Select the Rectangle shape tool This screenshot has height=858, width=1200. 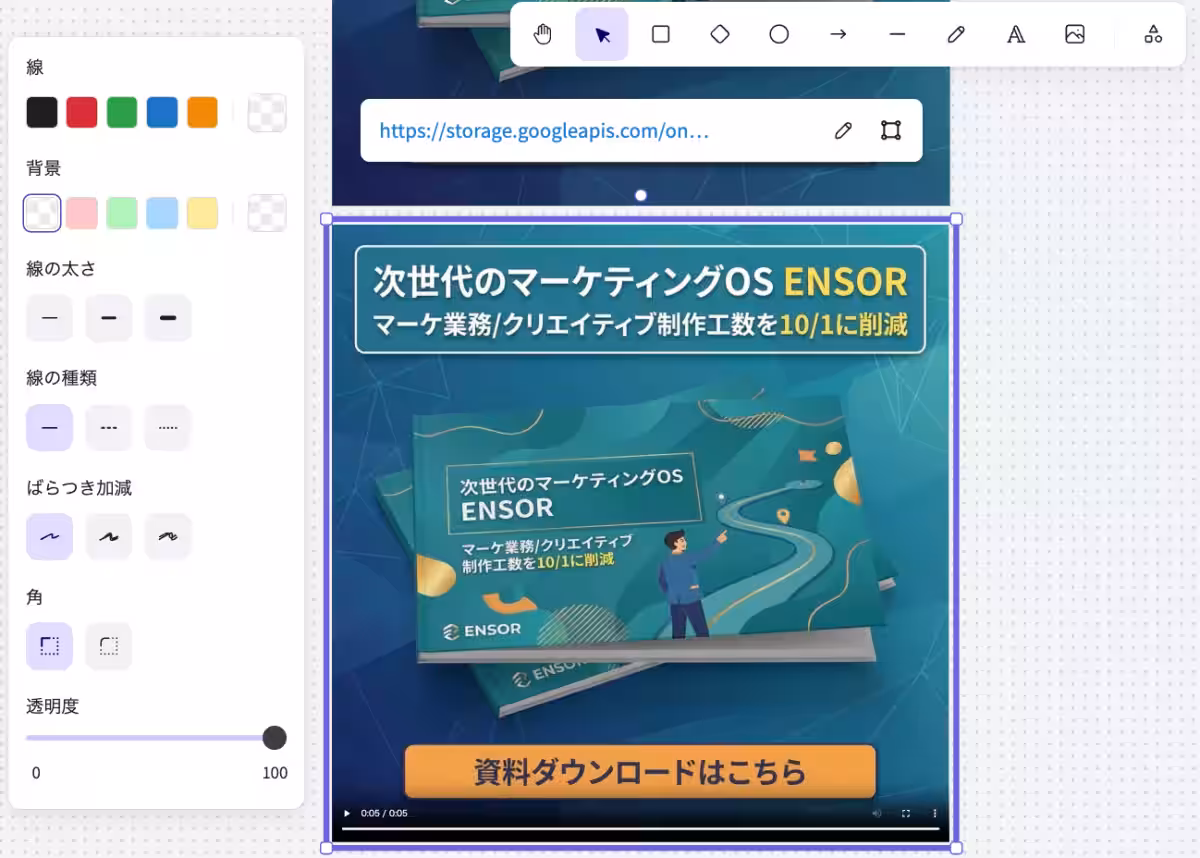pos(660,35)
